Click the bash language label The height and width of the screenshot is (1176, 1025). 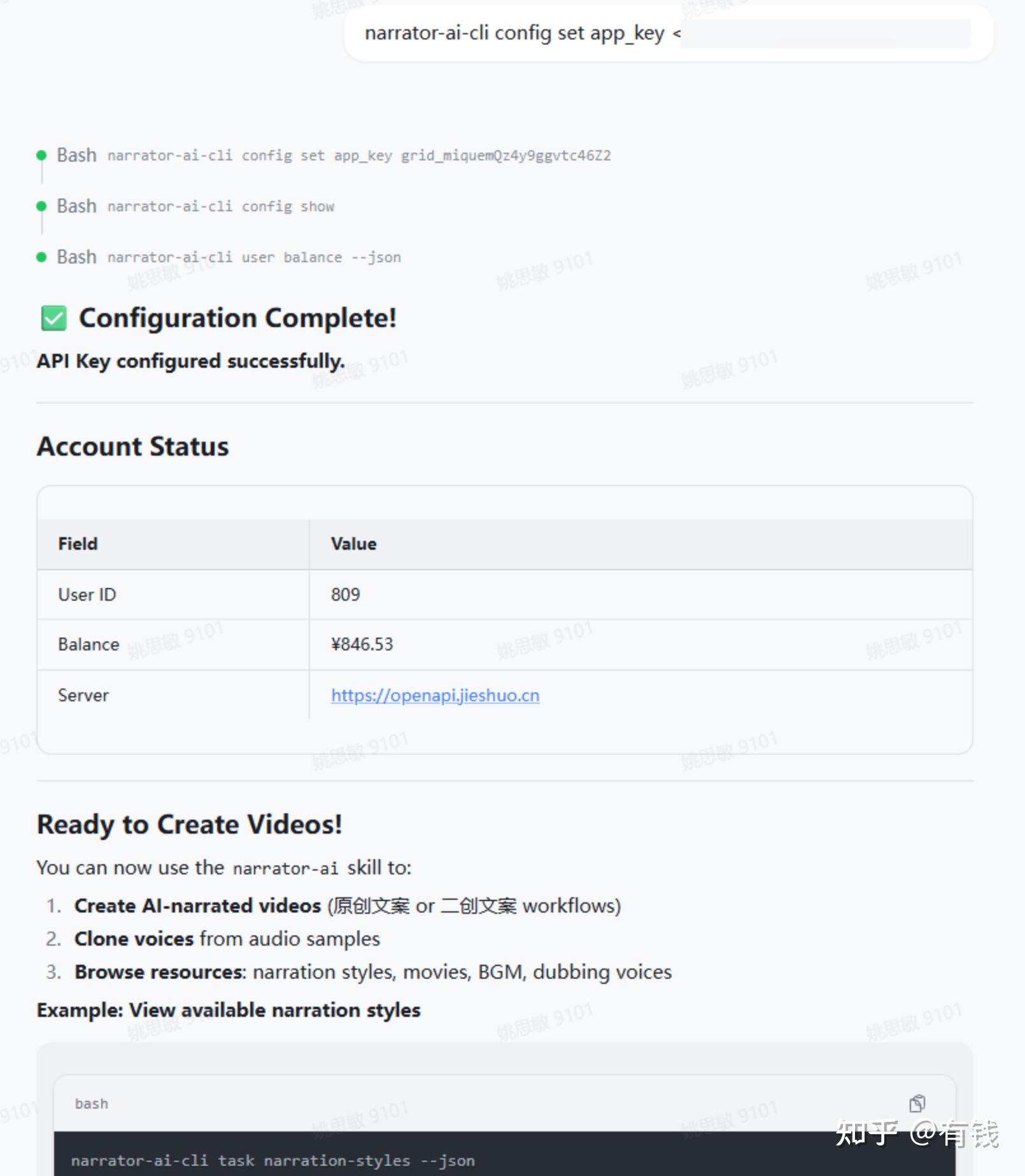tap(91, 1103)
